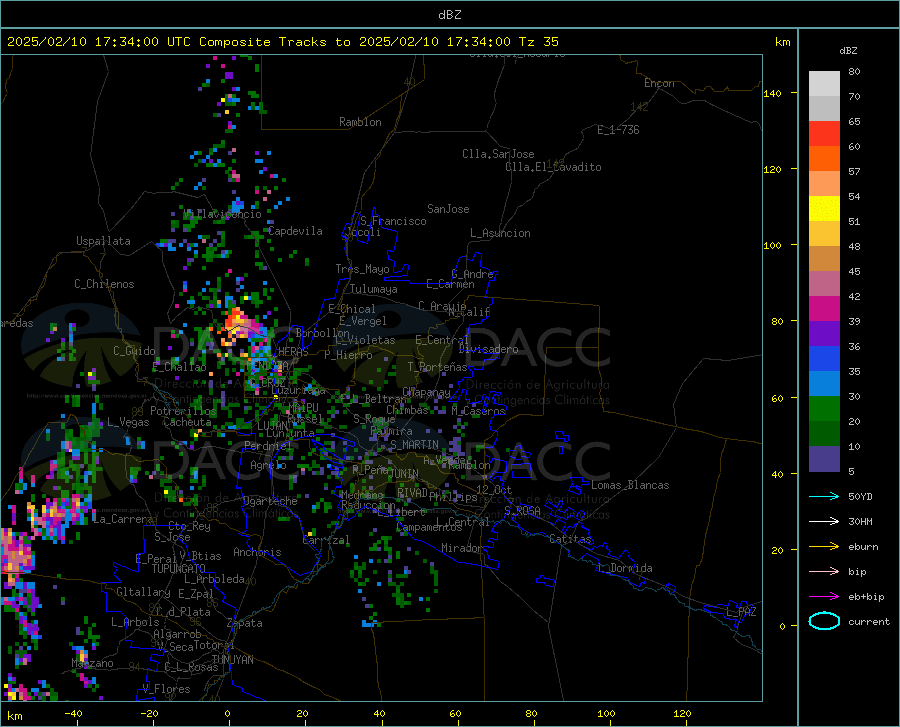Click the 'Tulumaya' map label

click(x=373, y=289)
